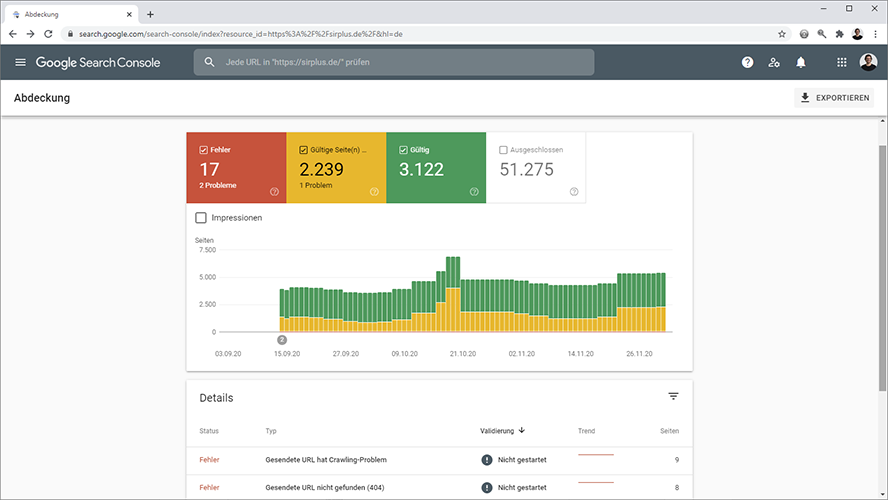Click the 2.239 warnings count
Screen dimensions: 888x500
click(x=321, y=169)
